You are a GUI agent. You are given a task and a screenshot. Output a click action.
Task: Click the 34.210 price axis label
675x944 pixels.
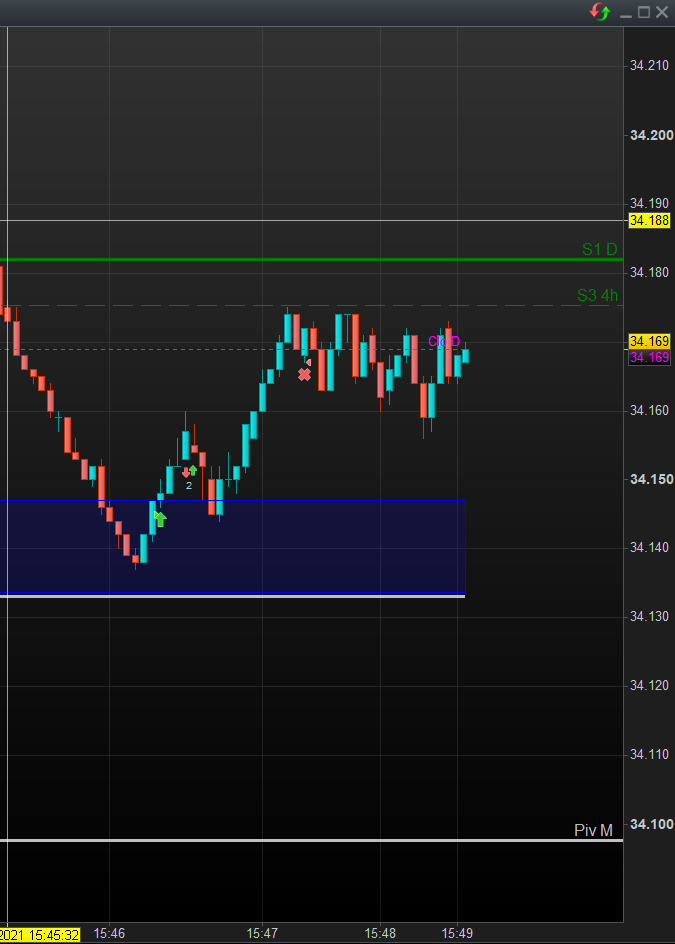pos(649,66)
